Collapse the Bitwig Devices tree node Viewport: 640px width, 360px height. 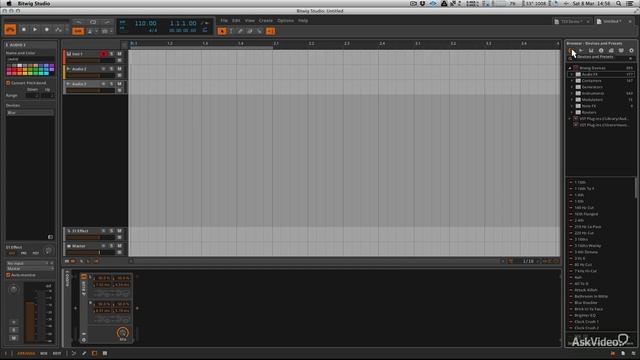tap(570, 68)
